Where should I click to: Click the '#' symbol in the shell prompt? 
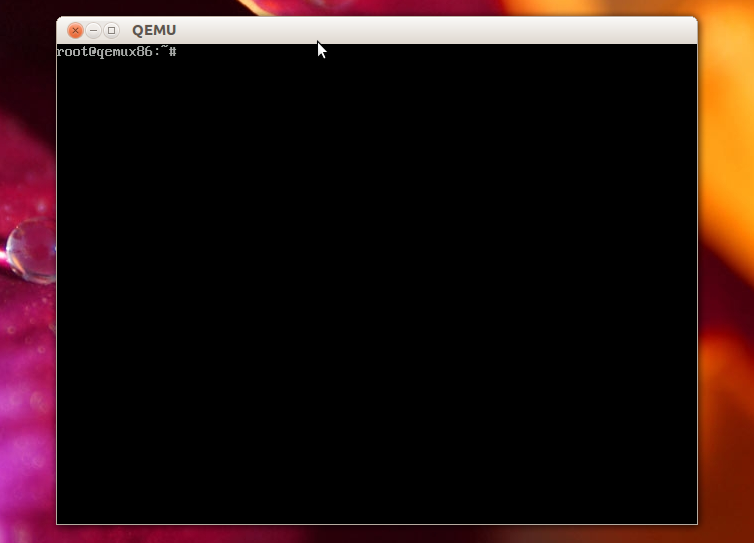click(173, 51)
